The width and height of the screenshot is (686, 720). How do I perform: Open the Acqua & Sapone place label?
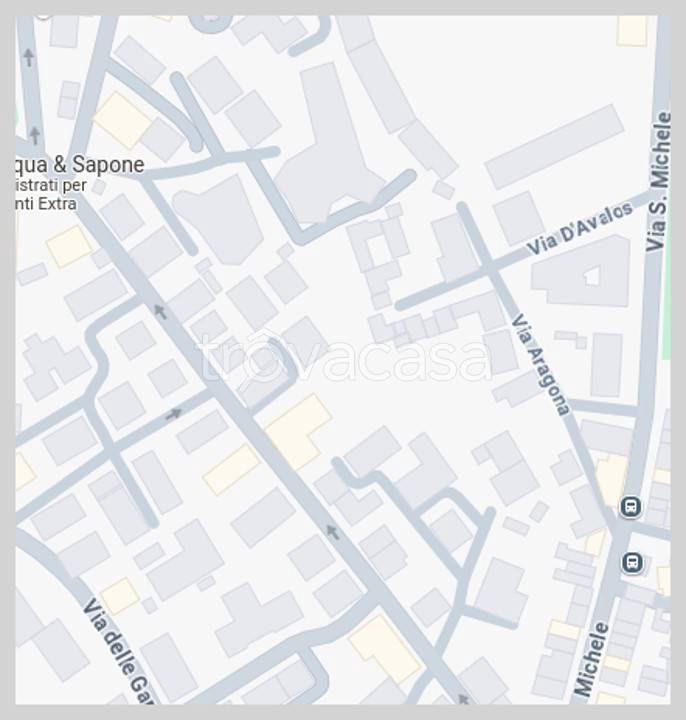pyautogui.click(x=80, y=165)
